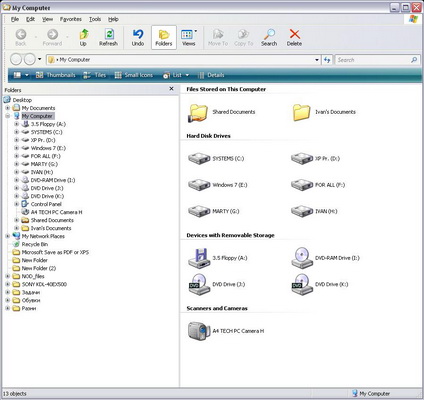Expand SYSTEMS (C:) in folder tree
Image resolution: width=424 pixels, height=400 pixels.
(16, 132)
